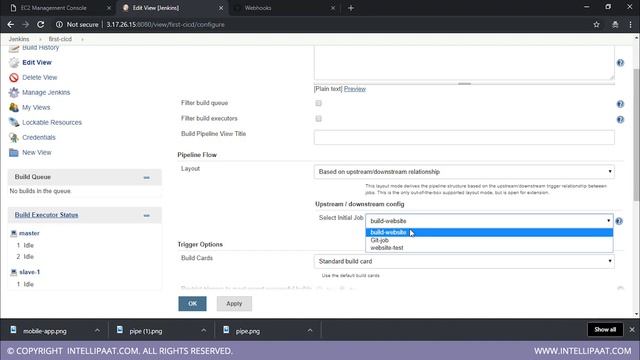640x360 pixels.
Task: Open the browser three-dot menu
Action: tap(630, 24)
